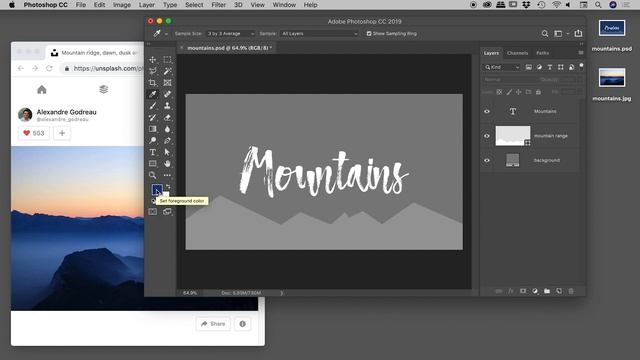
Task: Click the info button in browser
Action: click(242, 324)
